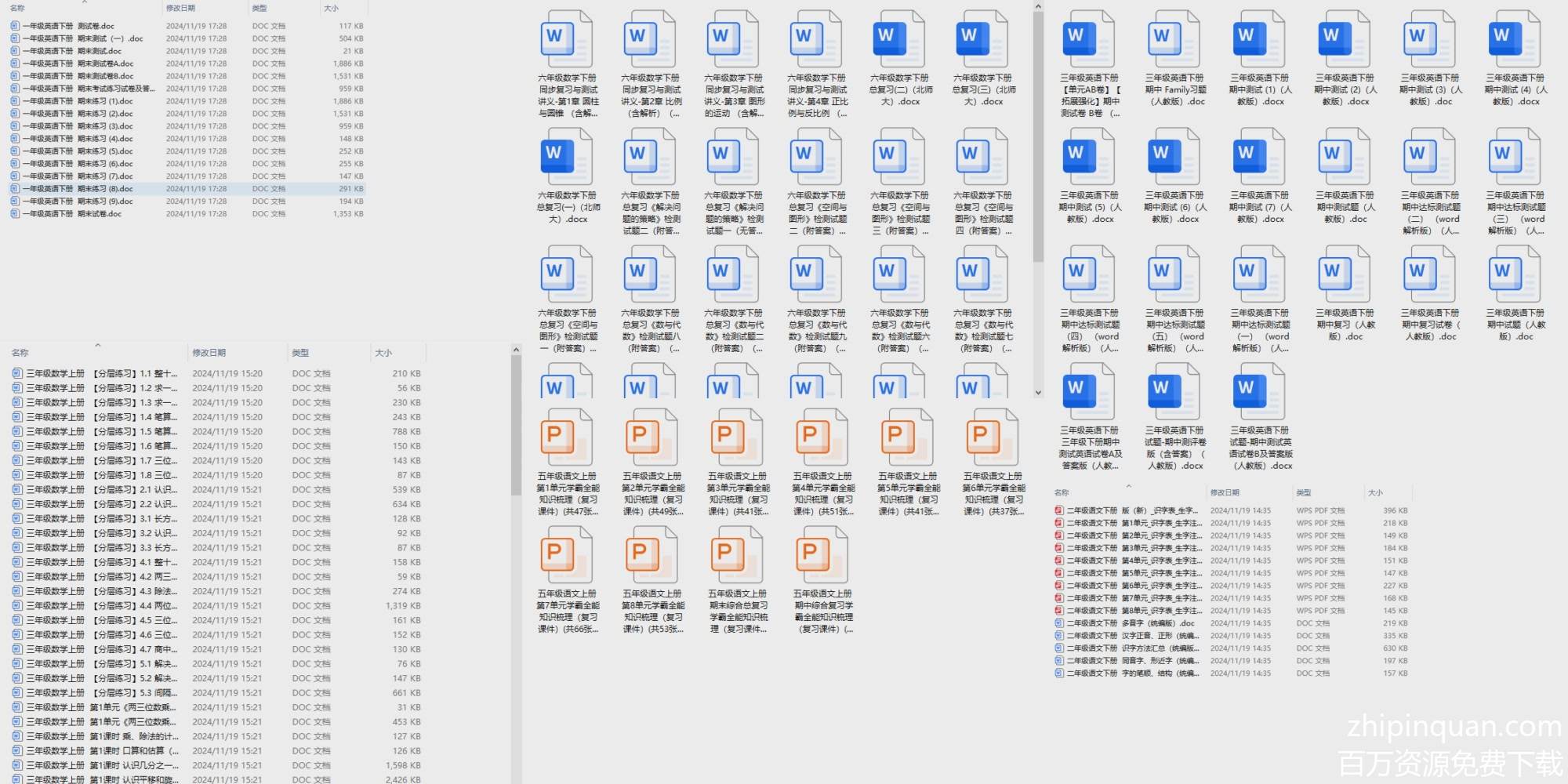This screenshot has width=1568, height=784.
Task: Click 类型 column header in 二年级语文下册 list
Action: 1304,492
